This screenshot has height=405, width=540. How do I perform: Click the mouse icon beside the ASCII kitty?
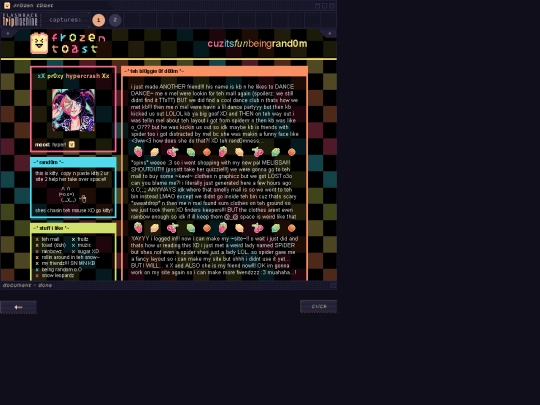tap(83, 199)
